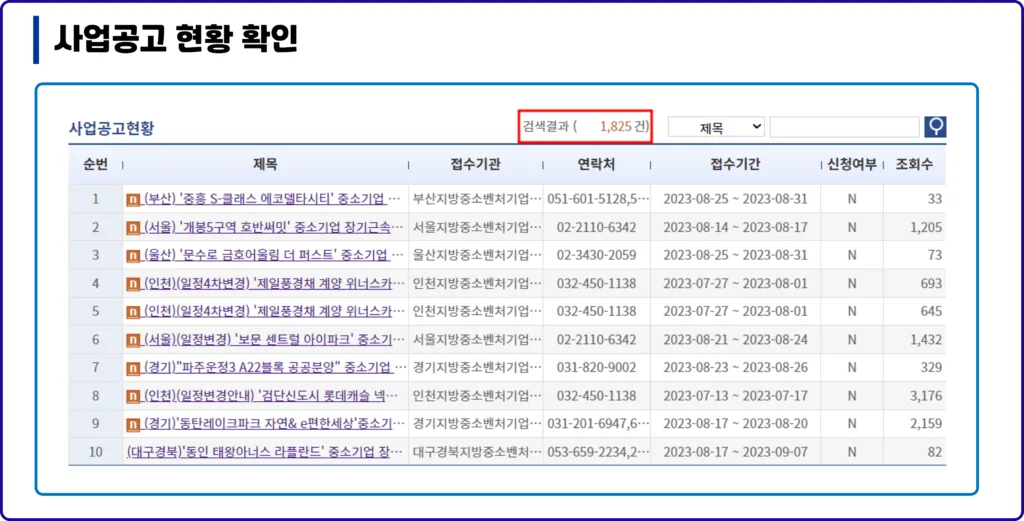Click phone number 031-201-6947
This screenshot has width=1024, height=521.
(x=598, y=424)
